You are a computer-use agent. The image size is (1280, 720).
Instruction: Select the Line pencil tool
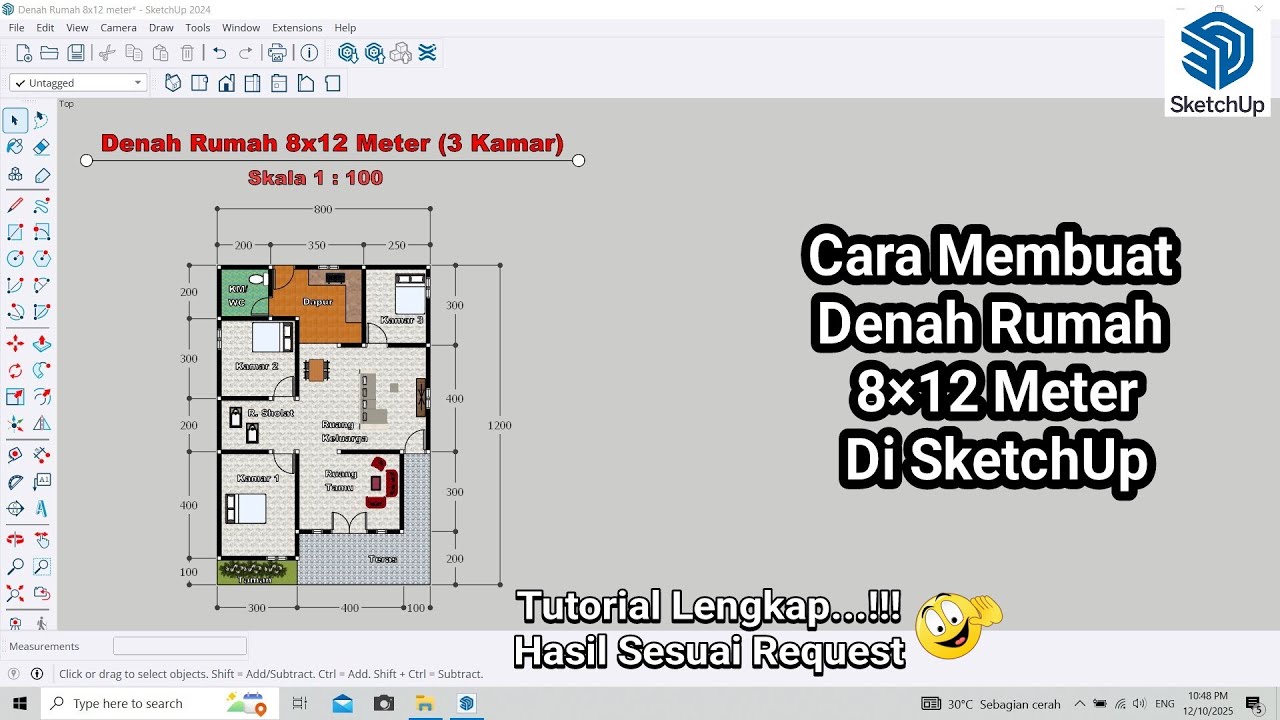click(x=15, y=205)
